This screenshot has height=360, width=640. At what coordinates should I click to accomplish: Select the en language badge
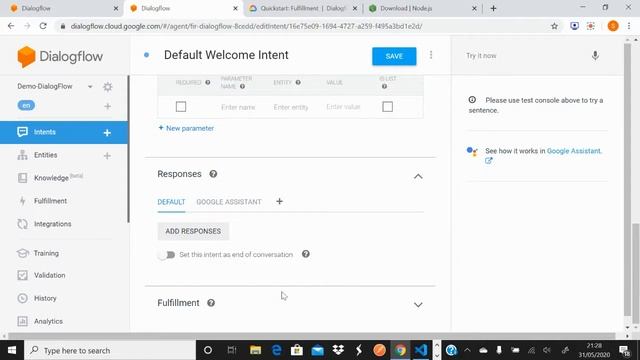pos(26,105)
